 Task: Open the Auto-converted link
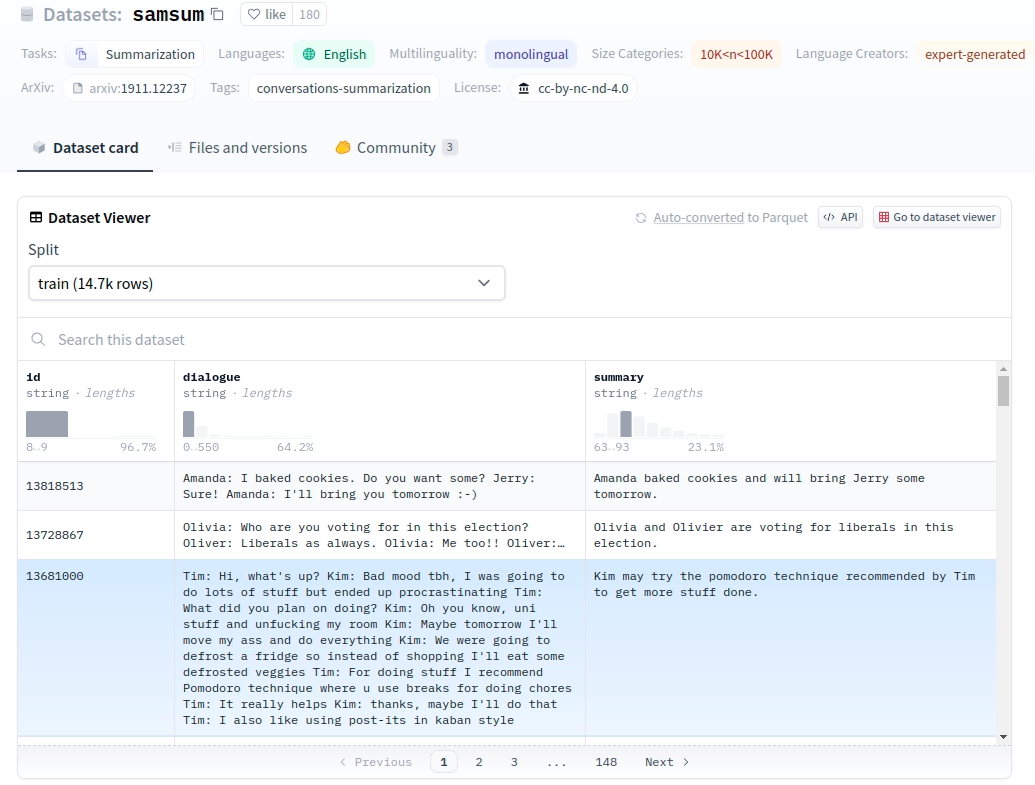tap(698, 217)
